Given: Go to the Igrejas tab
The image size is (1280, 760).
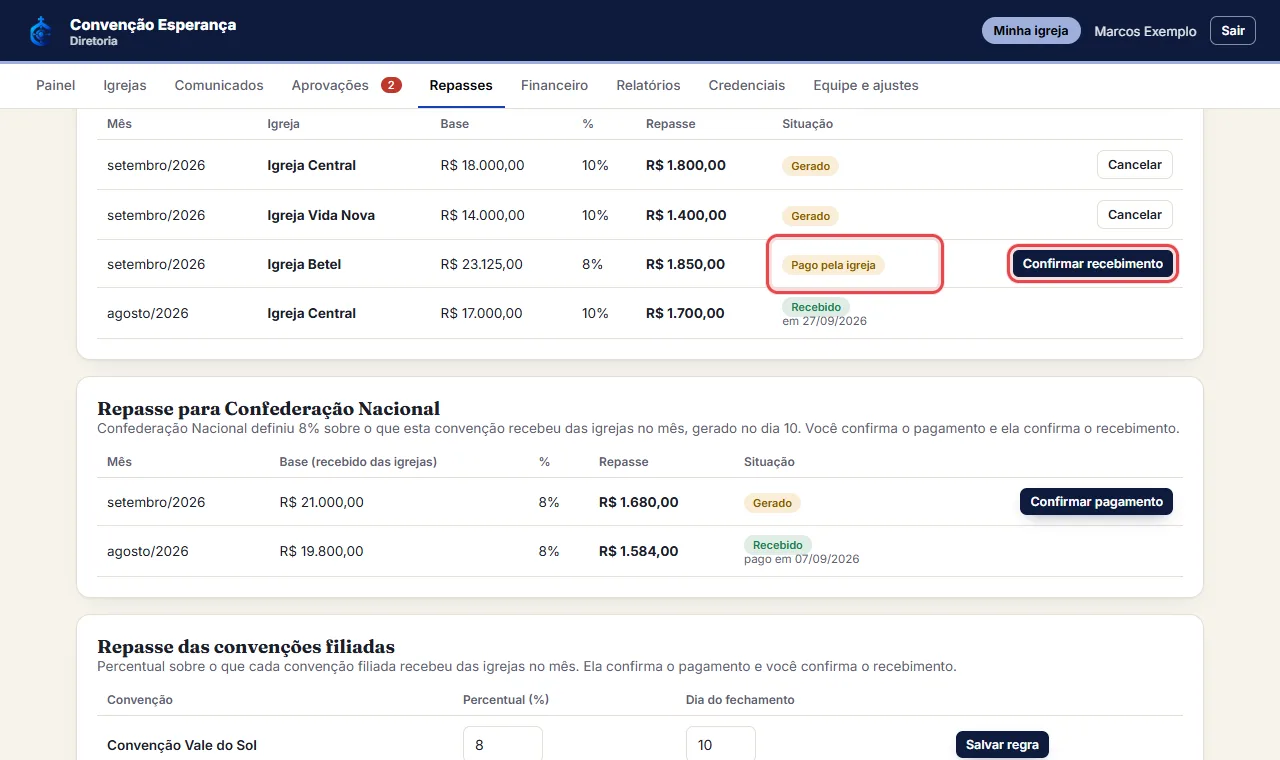Looking at the screenshot, I should click(x=125, y=85).
